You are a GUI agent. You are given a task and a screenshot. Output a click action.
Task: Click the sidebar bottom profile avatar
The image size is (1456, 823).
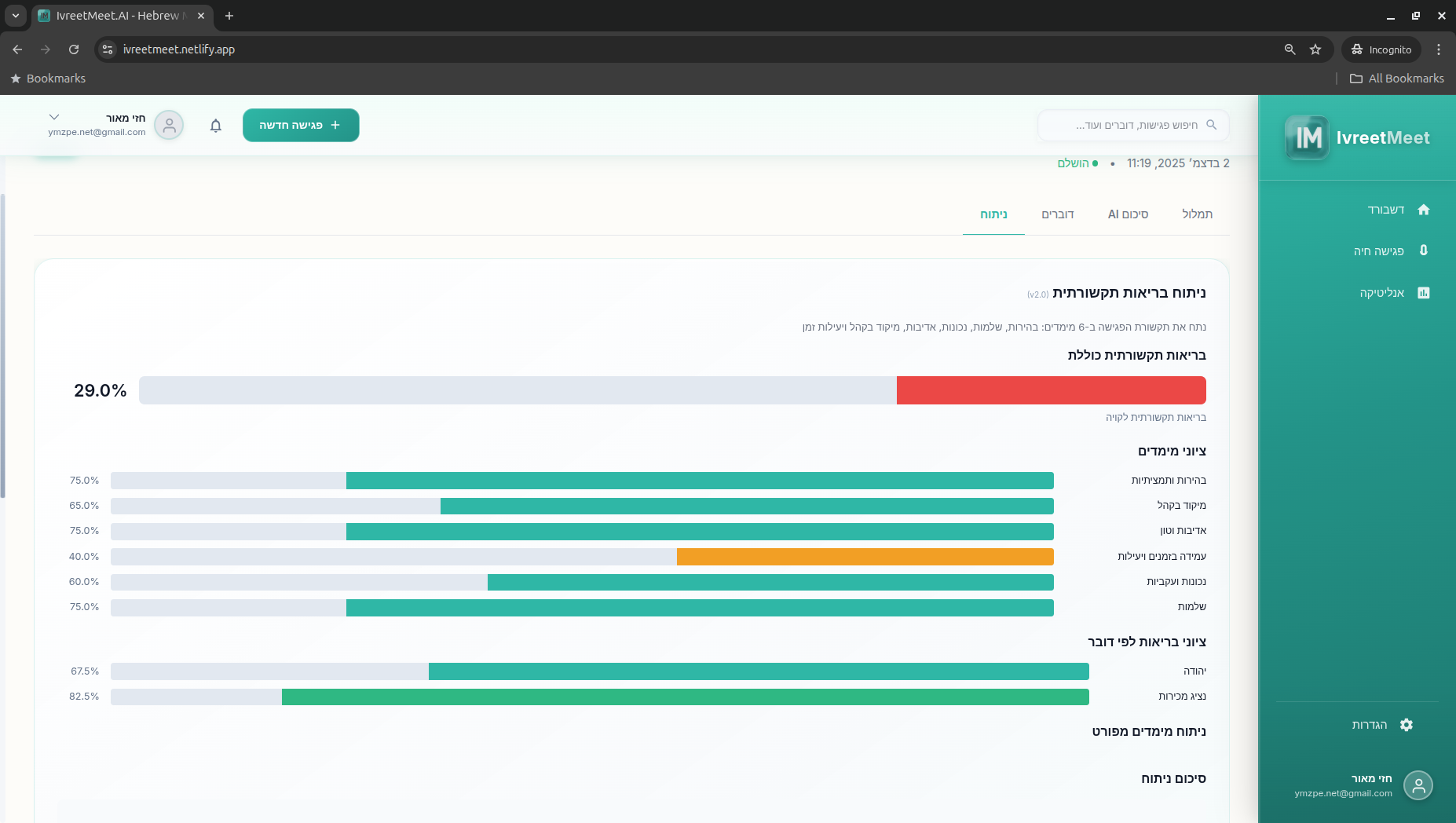(x=1418, y=785)
